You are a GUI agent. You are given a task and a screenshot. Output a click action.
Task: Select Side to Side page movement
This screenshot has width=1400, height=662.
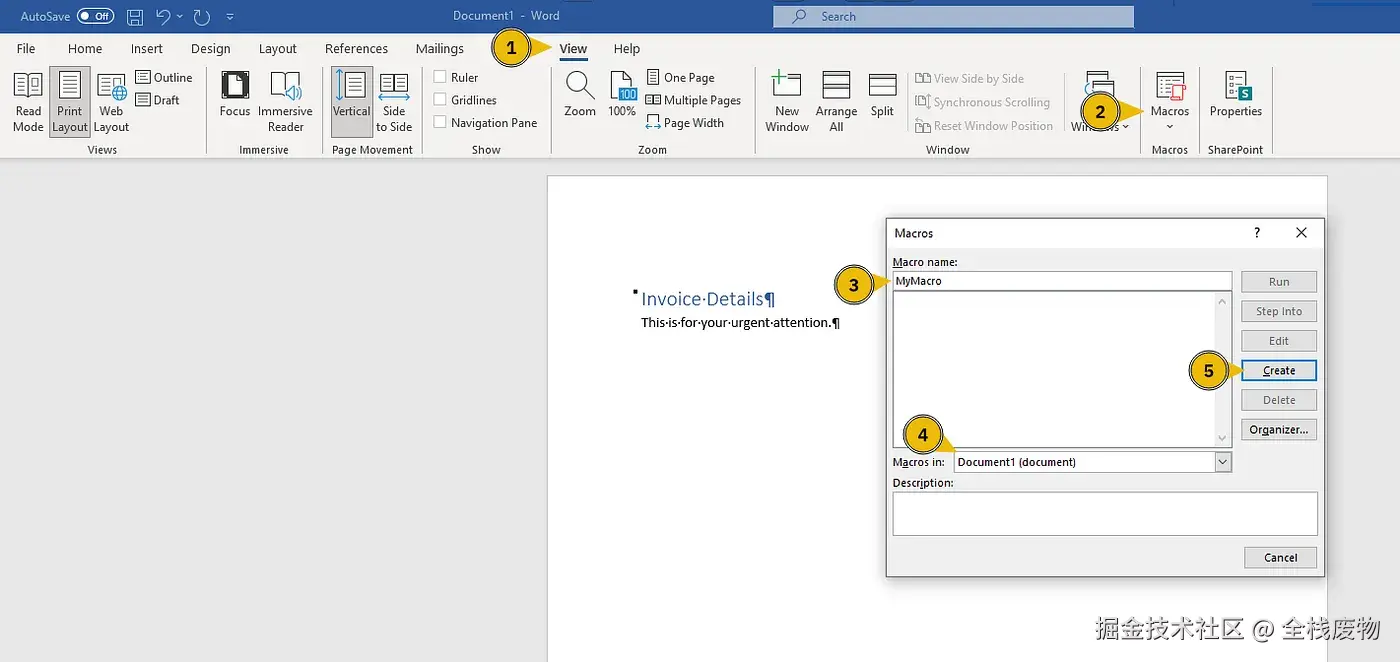tap(394, 101)
